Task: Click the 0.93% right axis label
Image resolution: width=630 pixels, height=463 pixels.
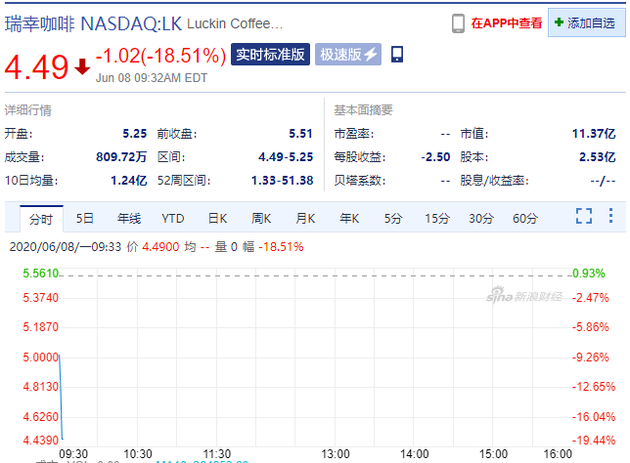Action: pyautogui.click(x=589, y=273)
